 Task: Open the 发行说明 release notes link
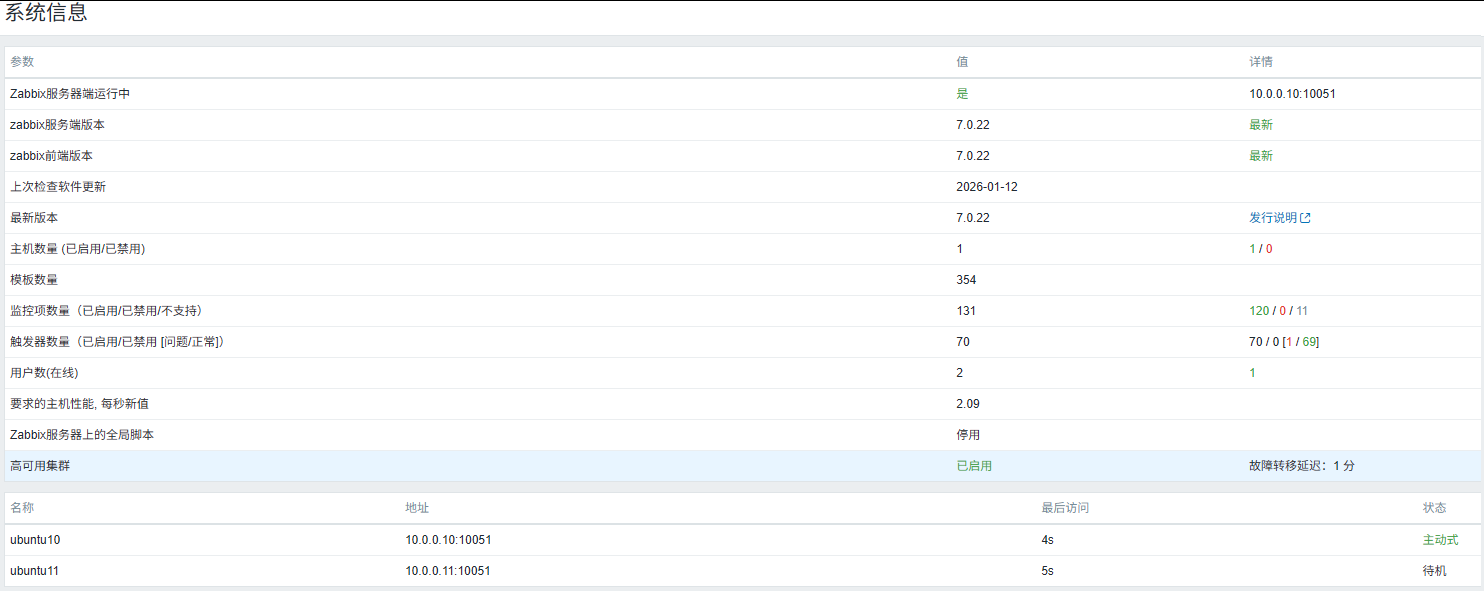[1279, 218]
